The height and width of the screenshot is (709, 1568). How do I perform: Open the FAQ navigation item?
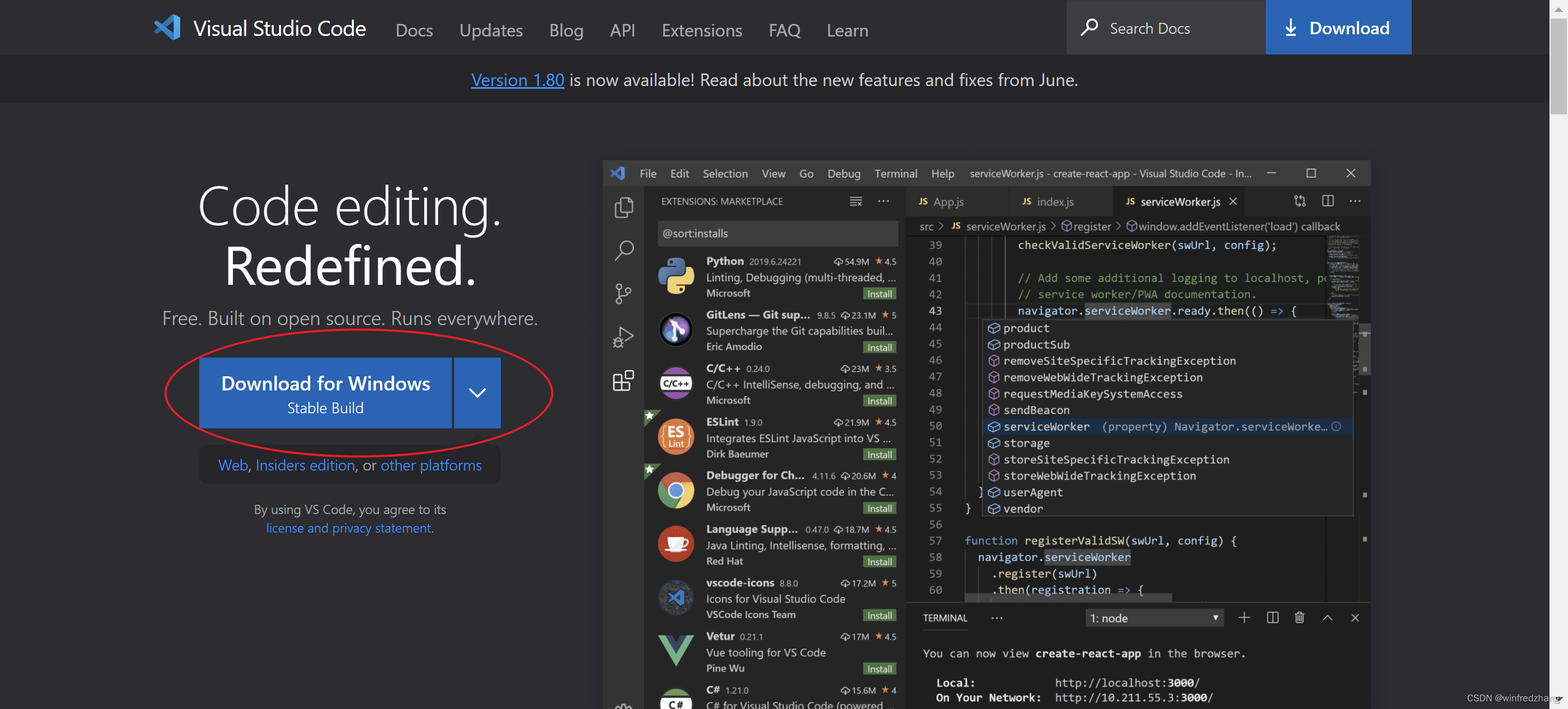click(784, 30)
